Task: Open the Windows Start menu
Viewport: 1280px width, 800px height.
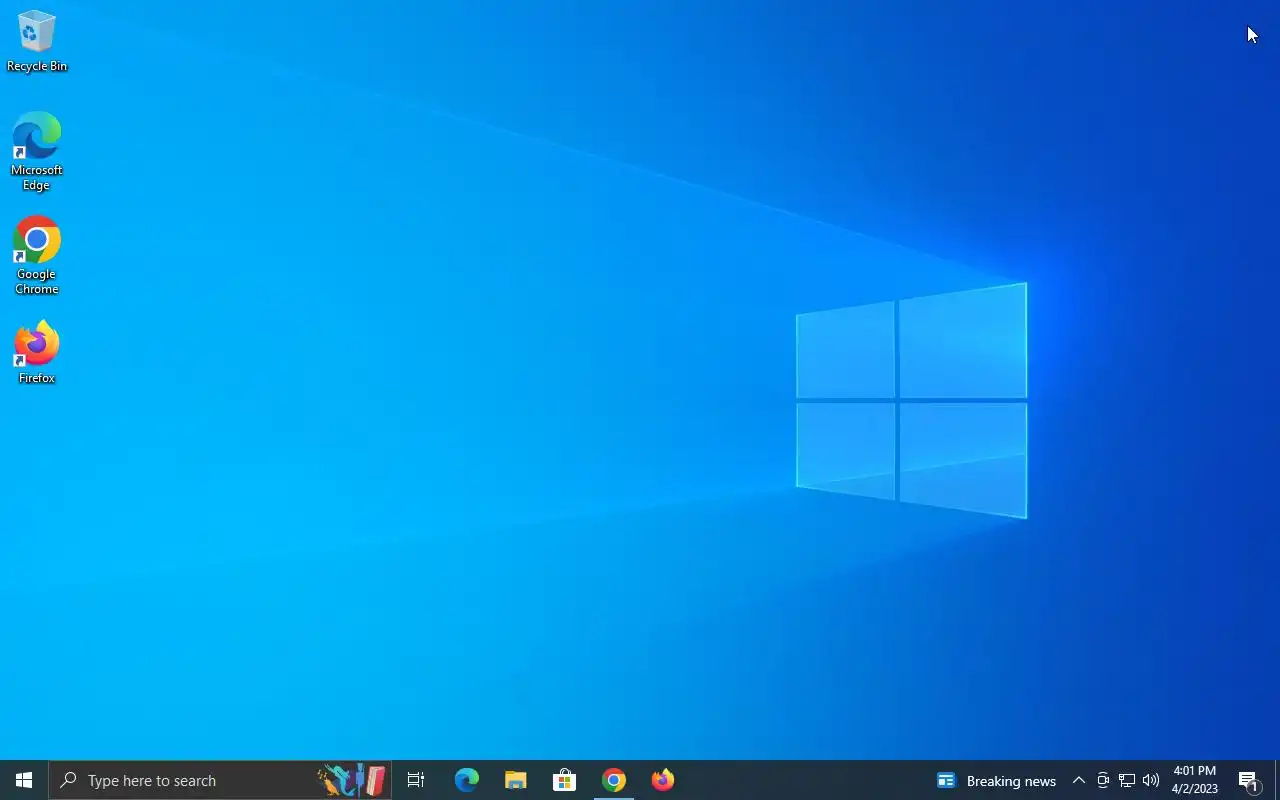Action: point(24,780)
